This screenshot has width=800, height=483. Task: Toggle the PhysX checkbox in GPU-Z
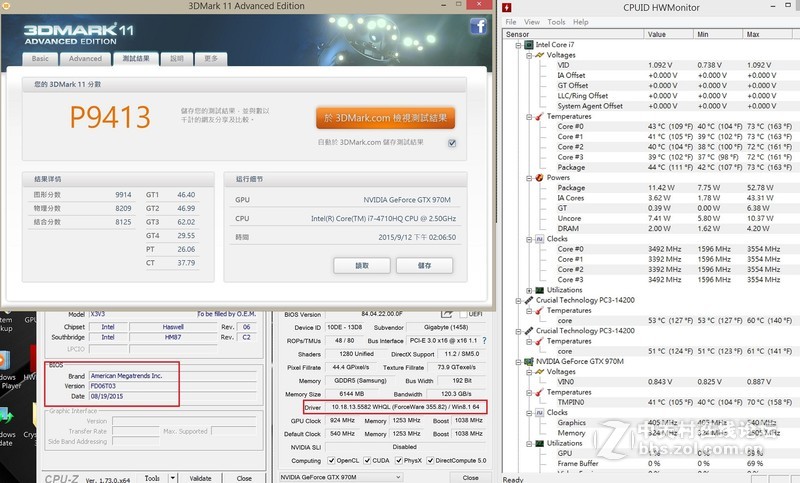coord(398,461)
